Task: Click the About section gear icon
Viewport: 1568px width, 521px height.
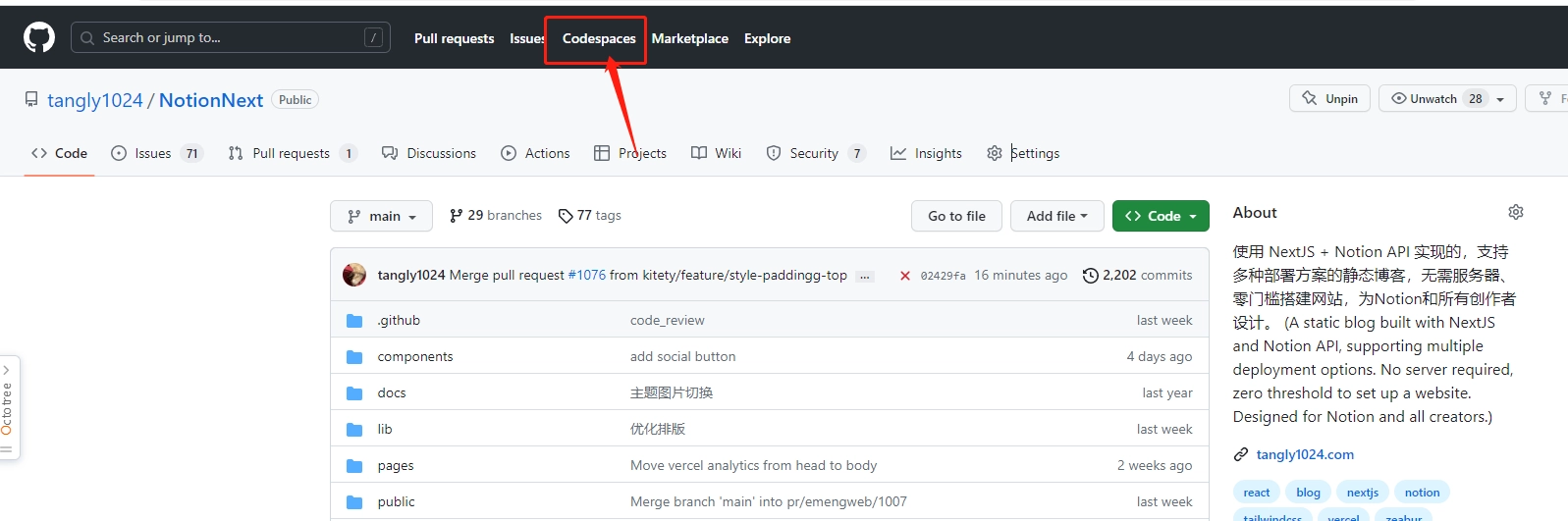Action: tap(1516, 212)
